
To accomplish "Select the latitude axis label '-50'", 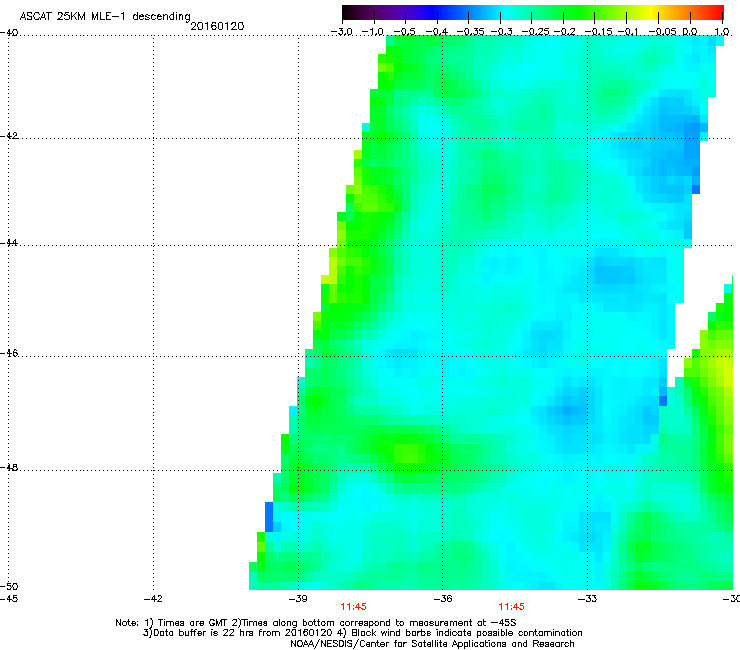I will click(x=8, y=587).
